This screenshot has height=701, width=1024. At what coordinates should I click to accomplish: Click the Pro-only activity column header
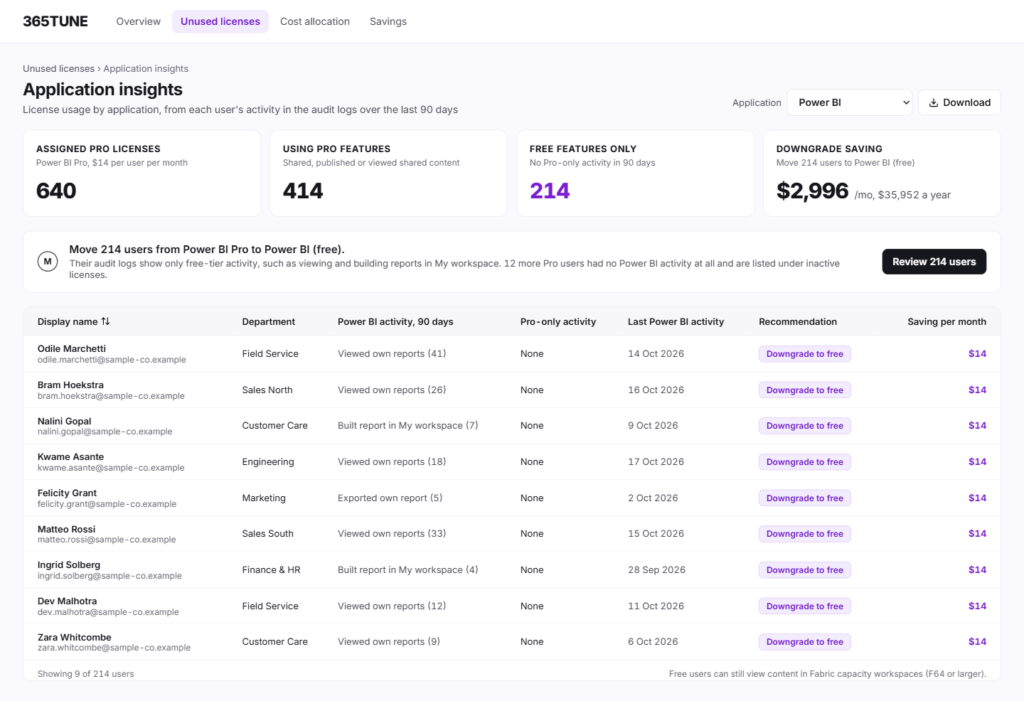tap(558, 321)
